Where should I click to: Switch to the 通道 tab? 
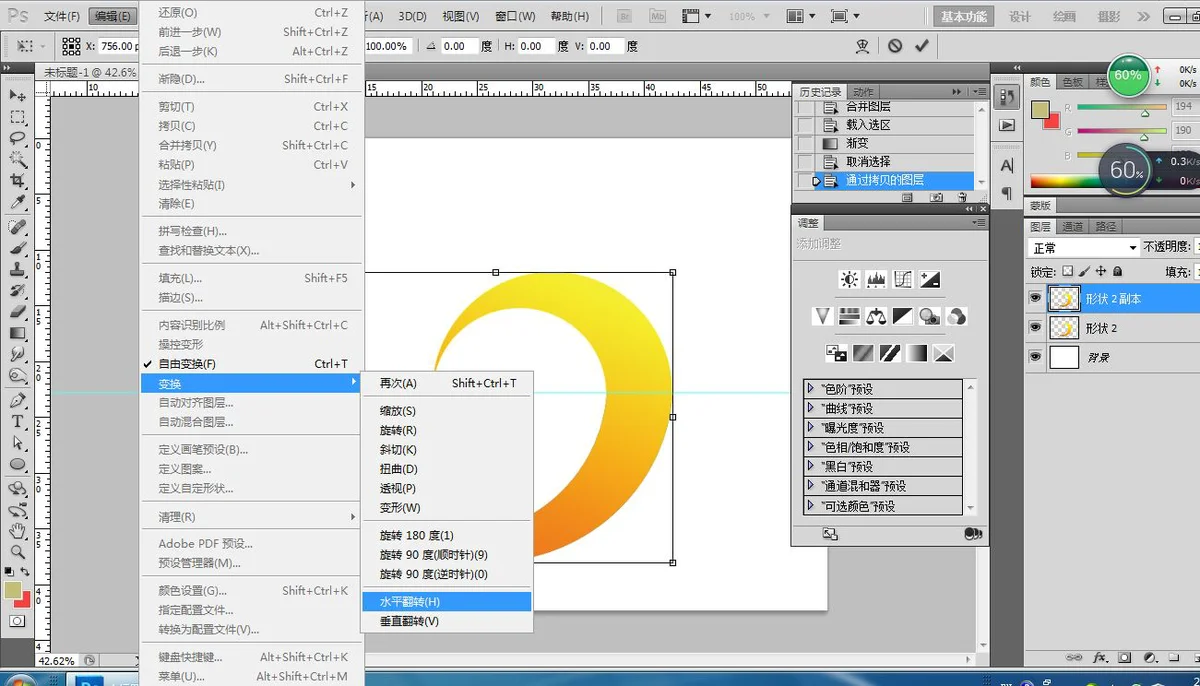coord(1072,226)
